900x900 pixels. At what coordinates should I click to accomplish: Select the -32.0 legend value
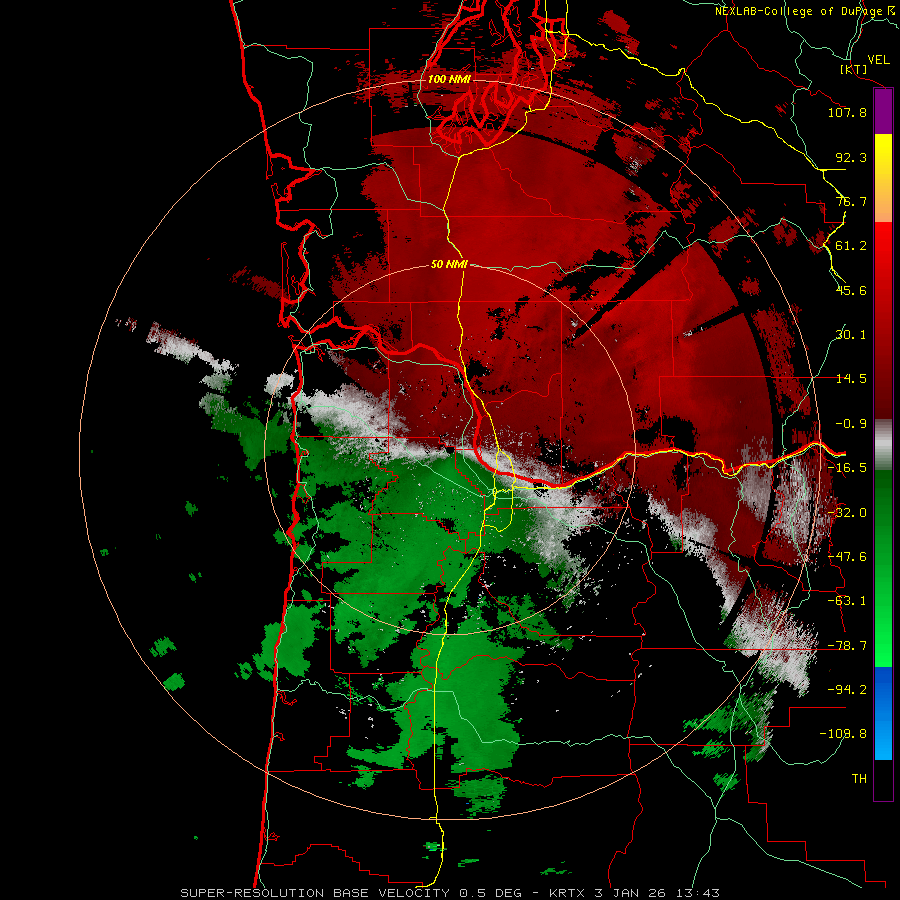[847, 513]
